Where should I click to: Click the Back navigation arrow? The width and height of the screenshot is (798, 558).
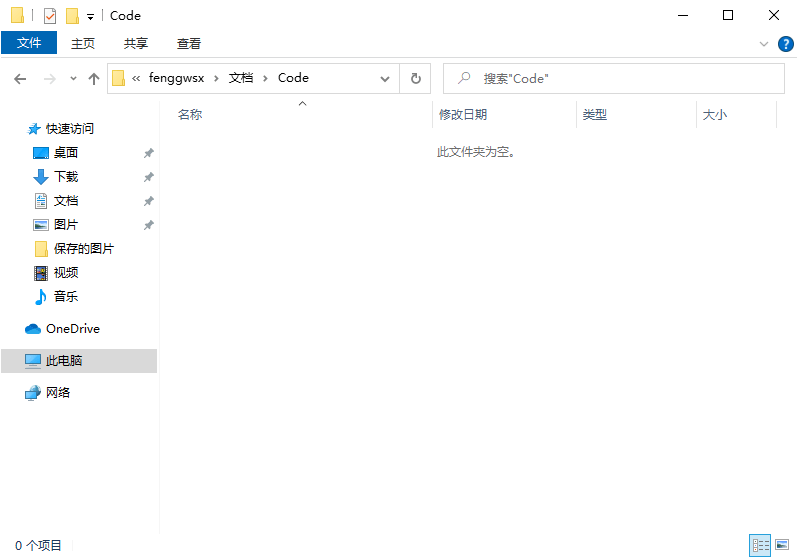(x=21, y=78)
